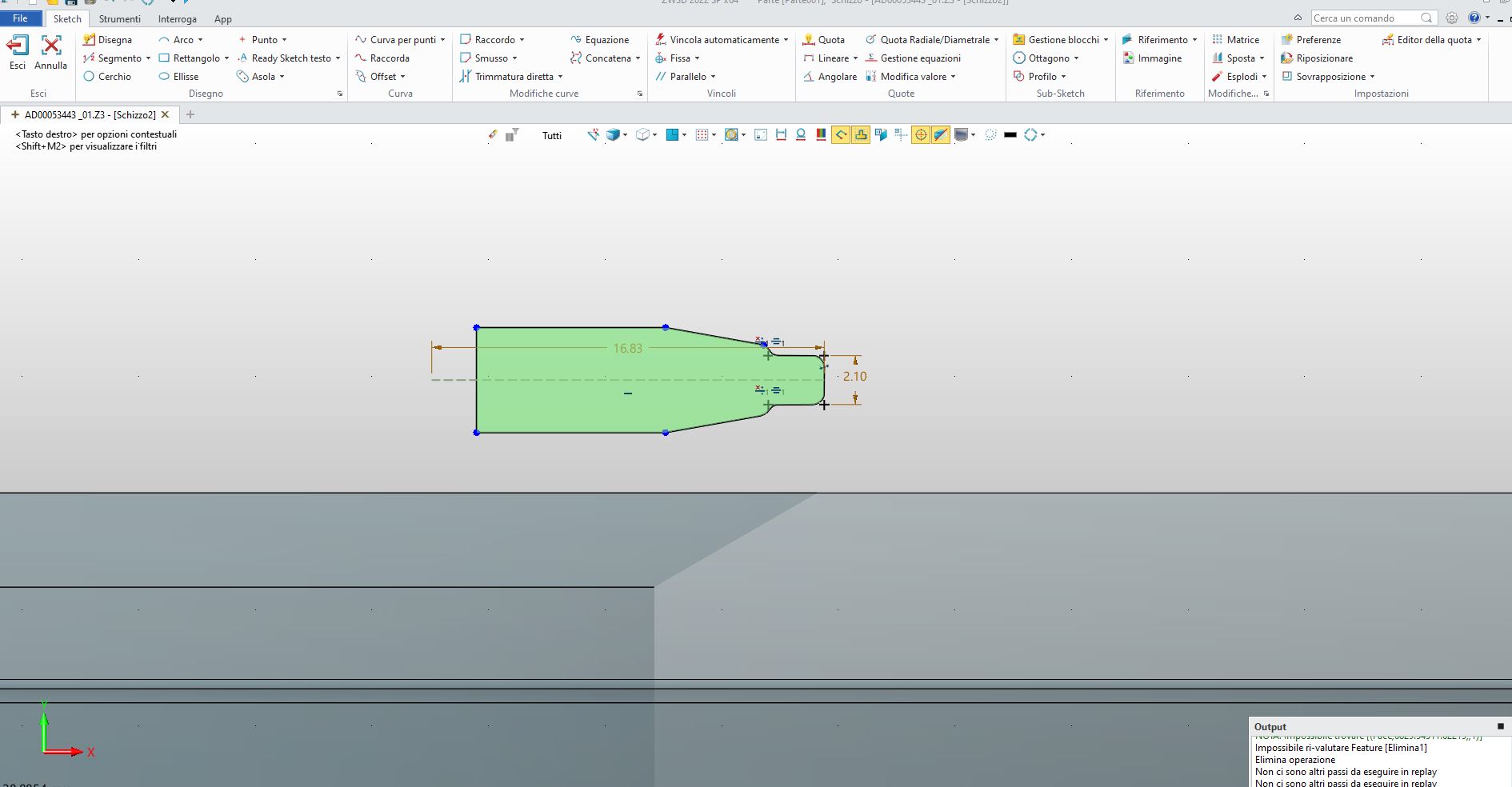
Task: Click the dashed circle icon in view toolbar
Action: pyautogui.click(x=990, y=135)
